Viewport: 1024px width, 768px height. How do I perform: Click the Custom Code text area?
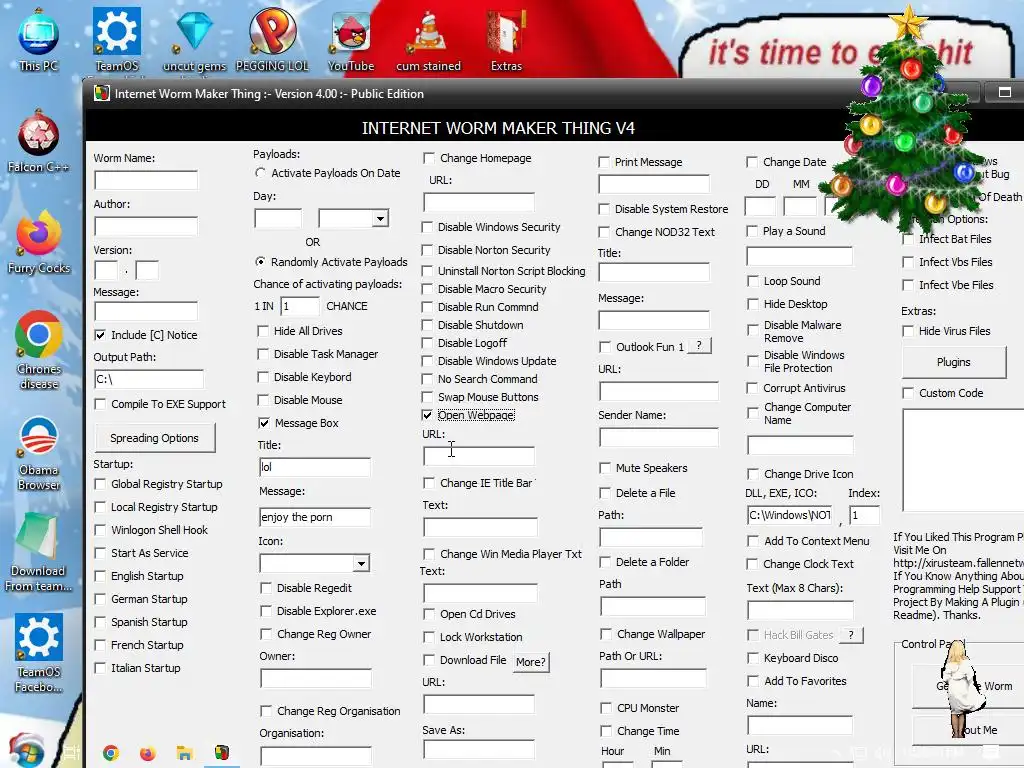[x=963, y=460]
